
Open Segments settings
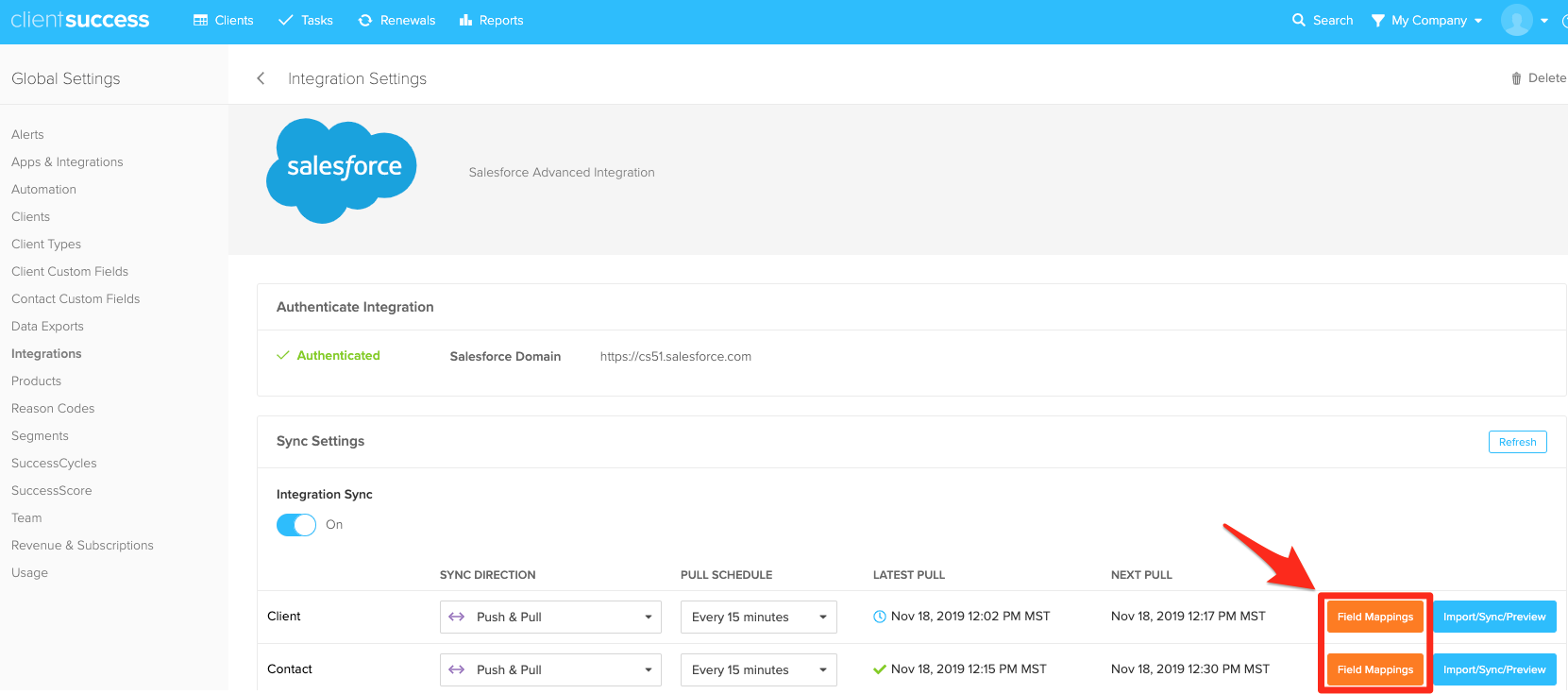40,436
